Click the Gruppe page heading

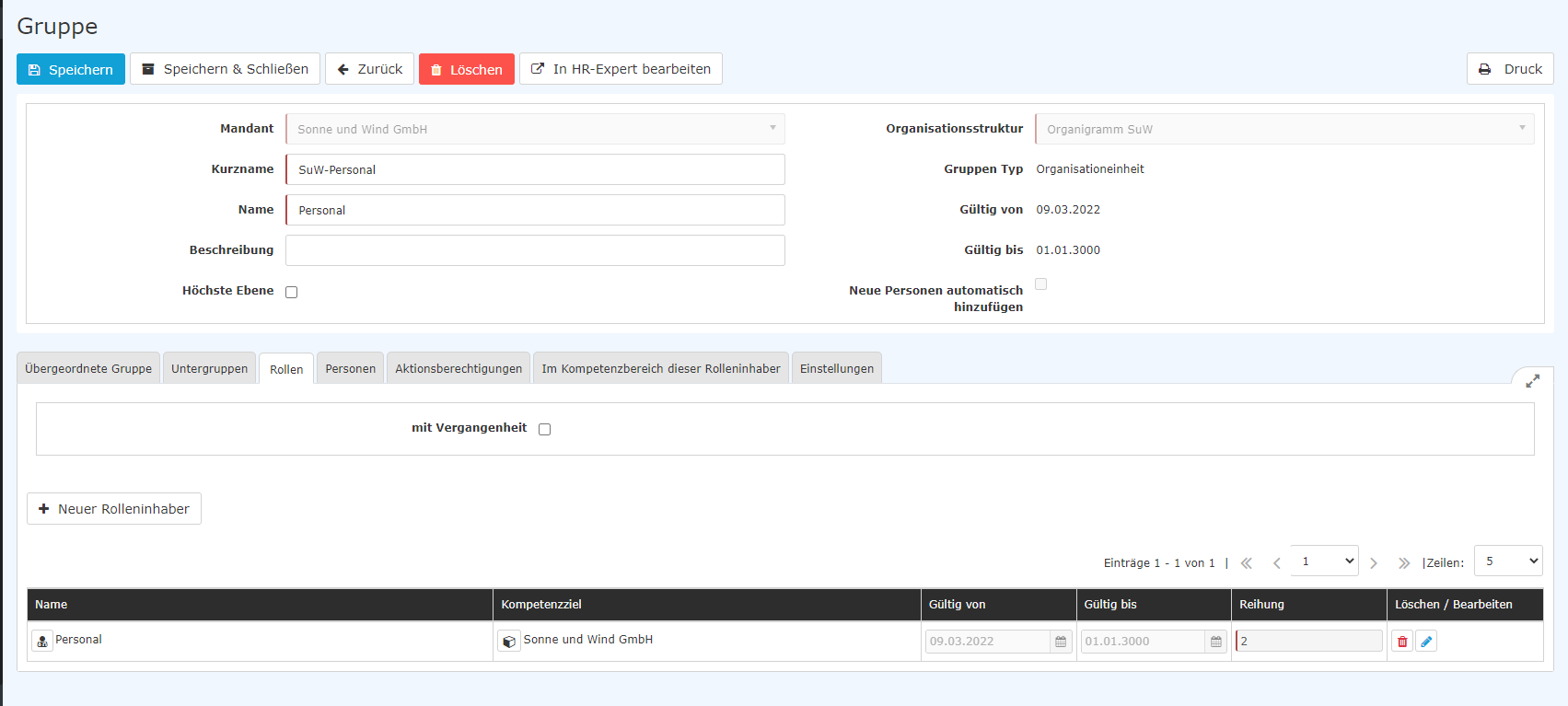click(x=57, y=26)
